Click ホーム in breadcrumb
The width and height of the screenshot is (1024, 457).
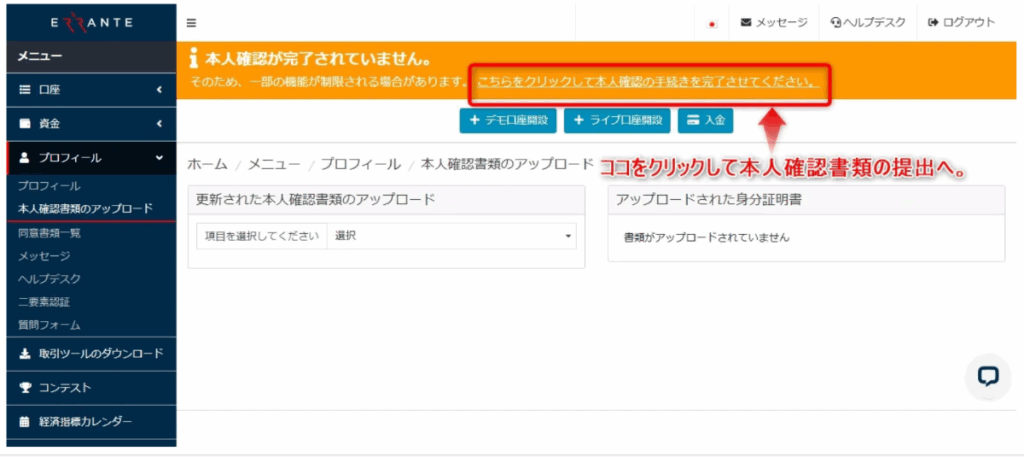(x=207, y=164)
